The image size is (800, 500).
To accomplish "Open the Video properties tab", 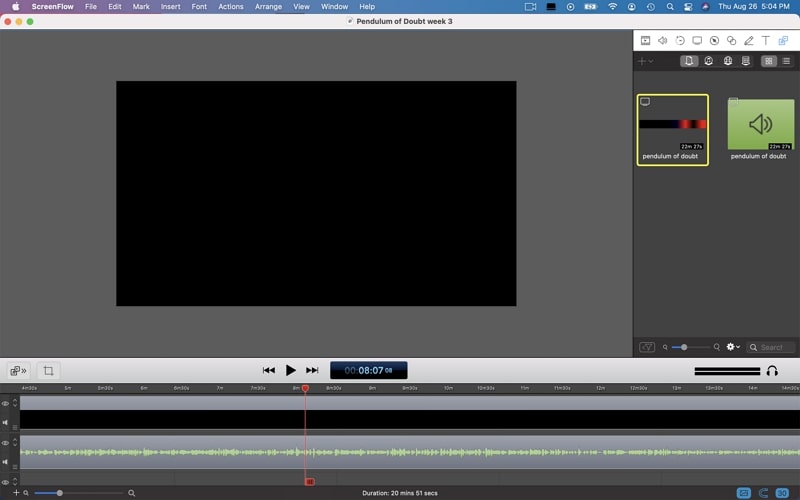I will point(645,40).
